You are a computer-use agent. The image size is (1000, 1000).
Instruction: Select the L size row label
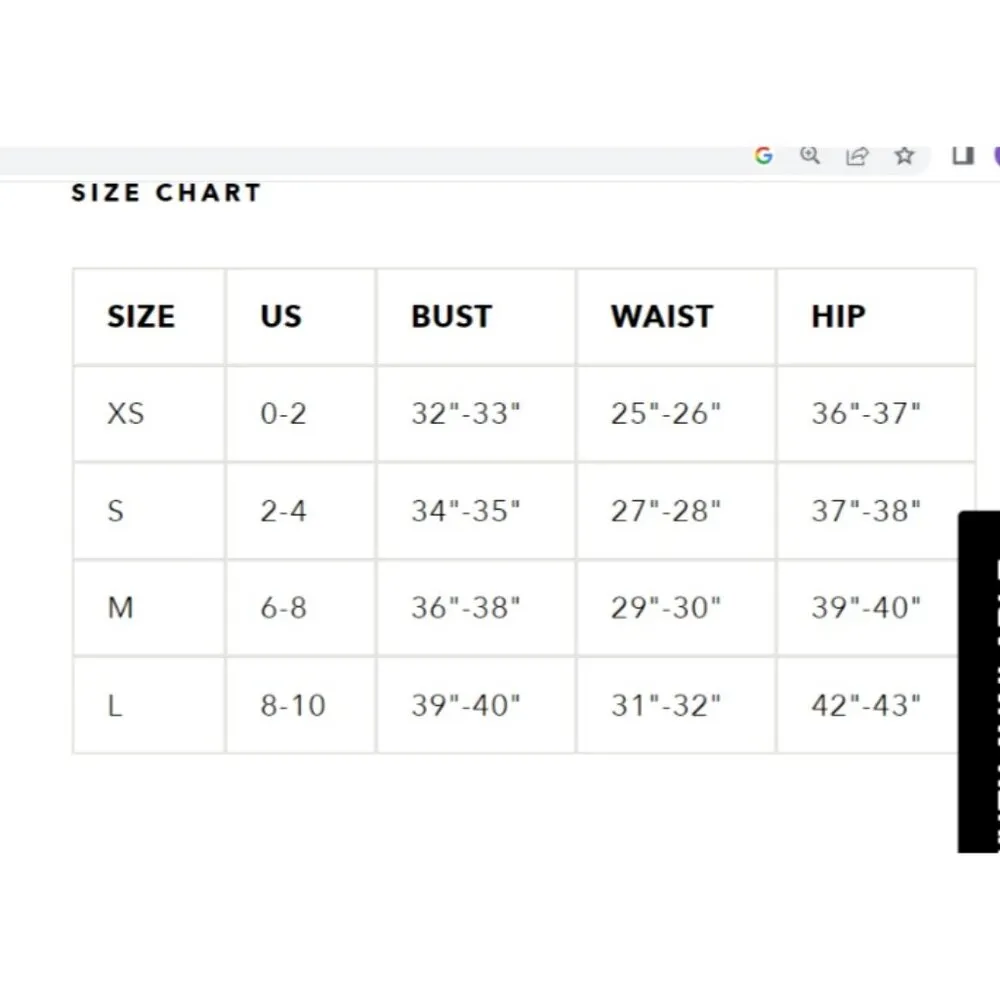click(115, 706)
